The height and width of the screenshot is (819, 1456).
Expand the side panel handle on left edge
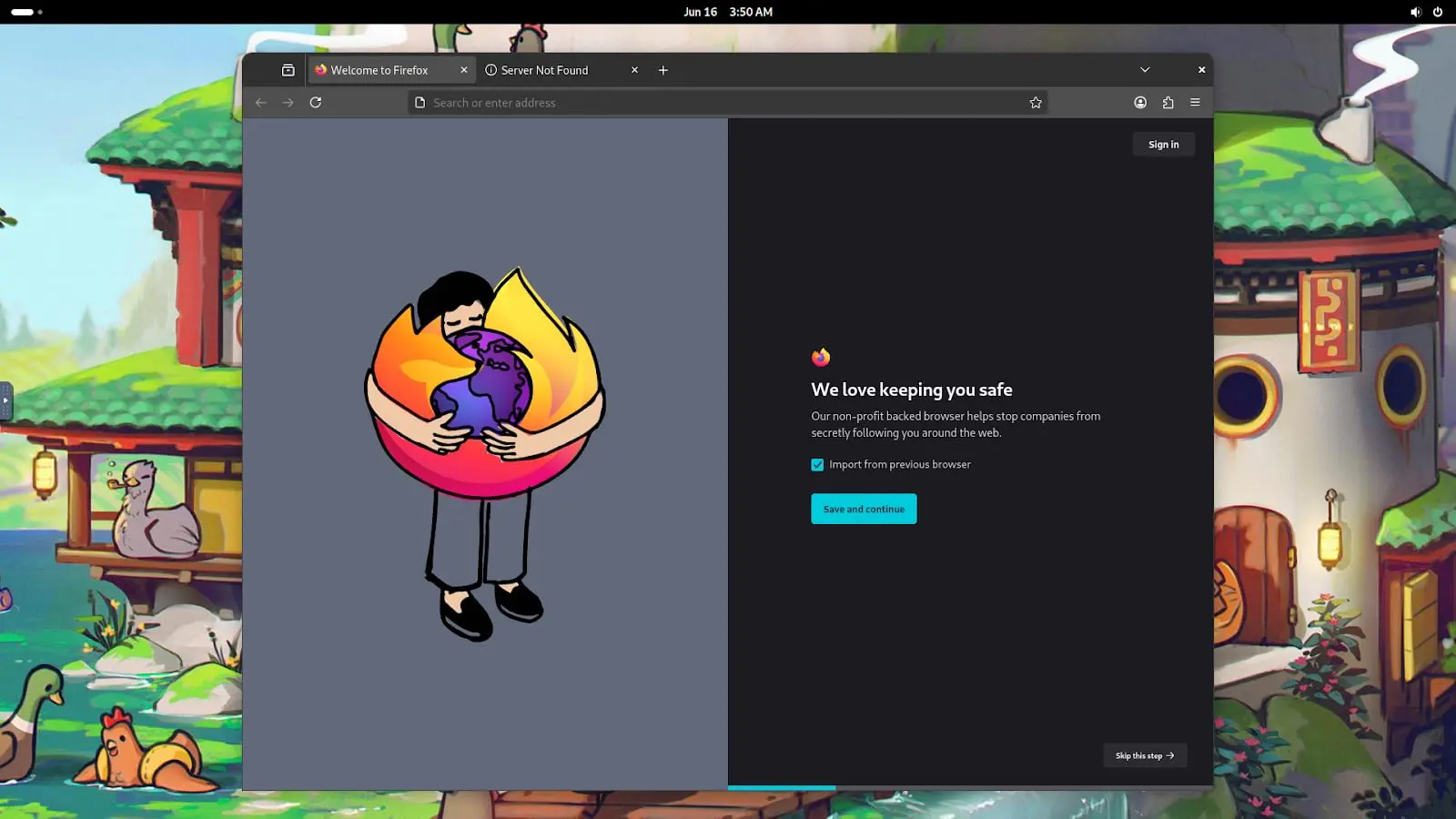click(x=5, y=400)
